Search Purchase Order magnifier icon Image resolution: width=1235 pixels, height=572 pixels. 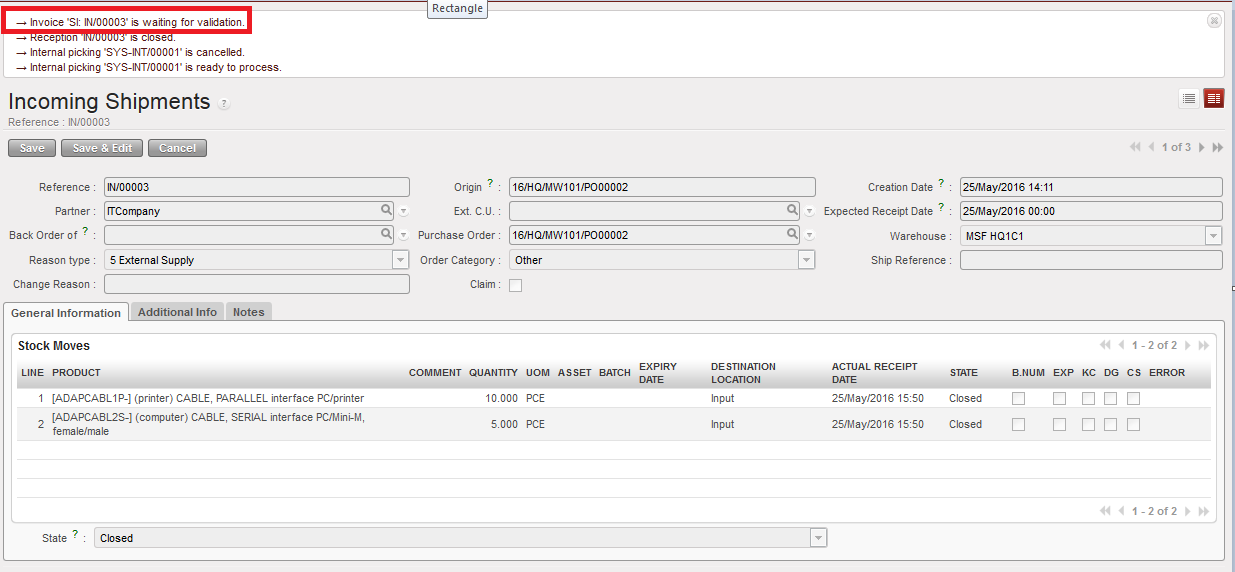tap(792, 235)
